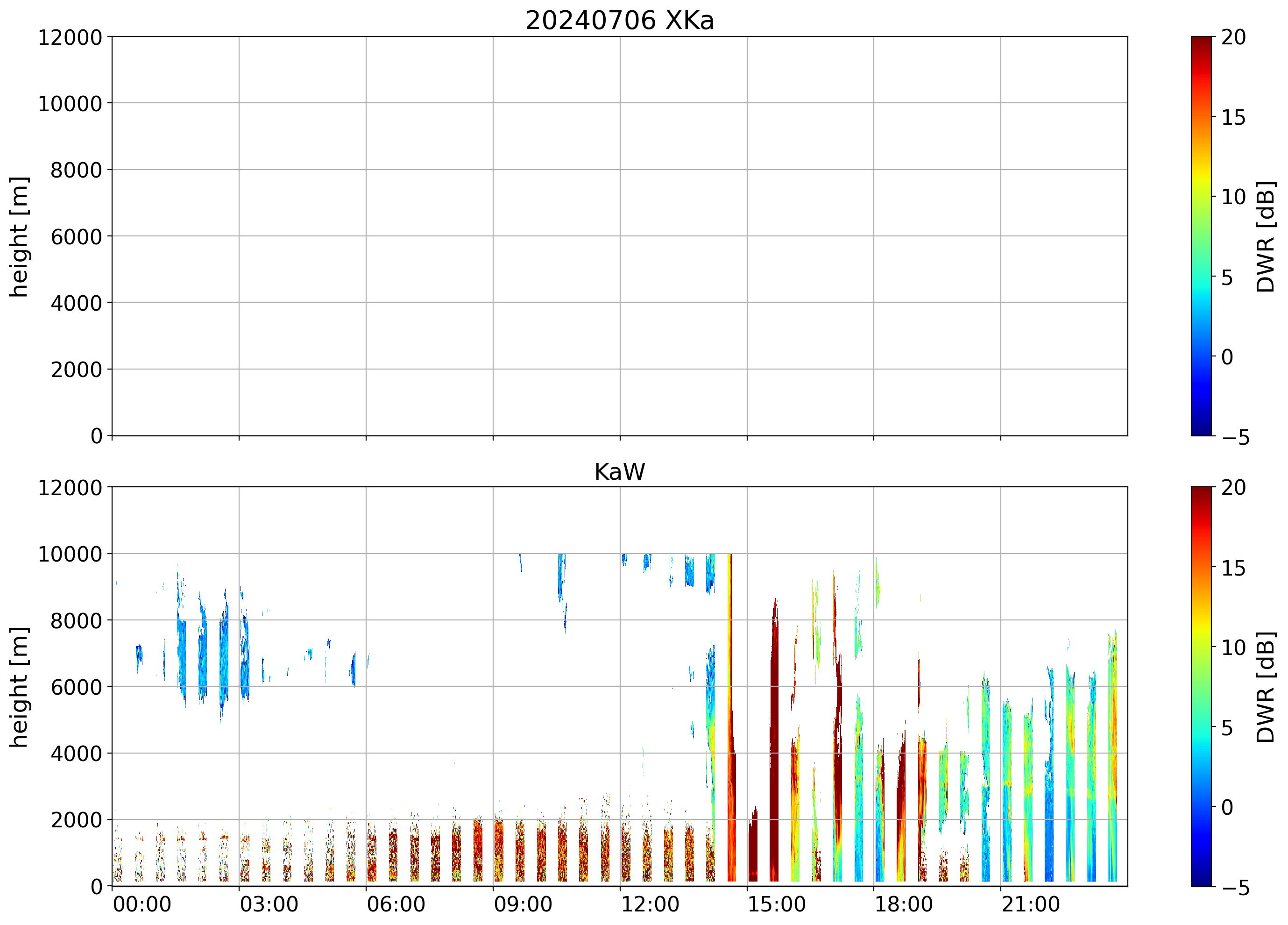Viewport: 1288px width, 925px height.
Task: Click the blue cloud streak near 10:30 aloft
Action: tap(561, 580)
